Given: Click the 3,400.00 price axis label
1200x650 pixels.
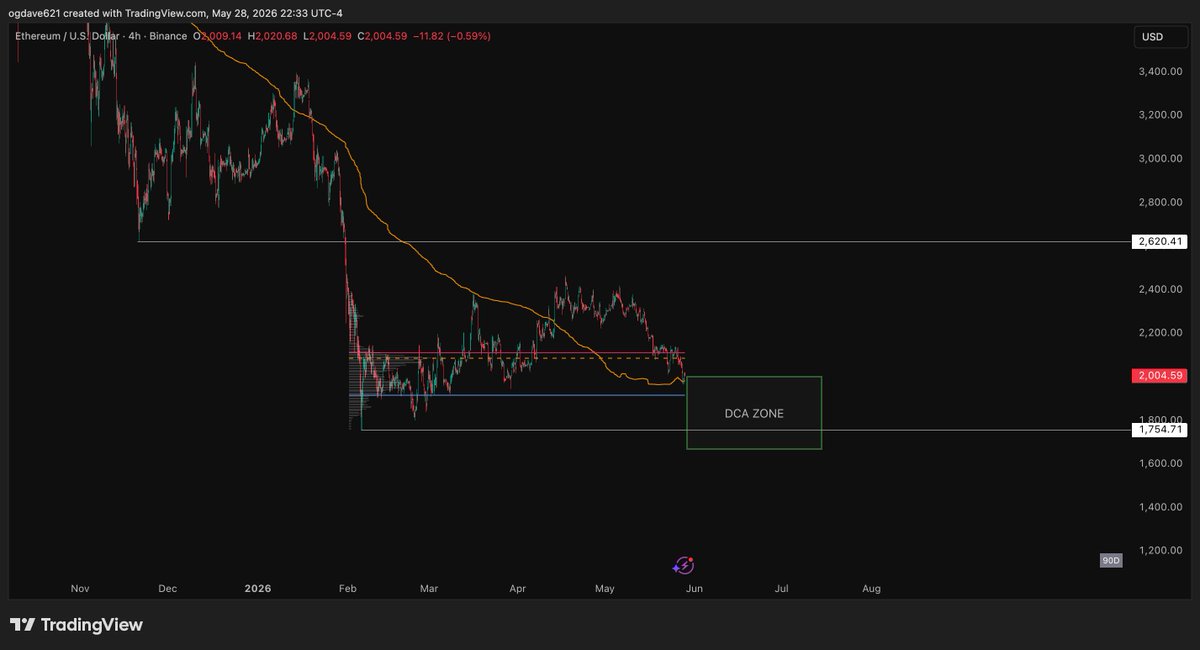Looking at the screenshot, I should point(1161,71).
